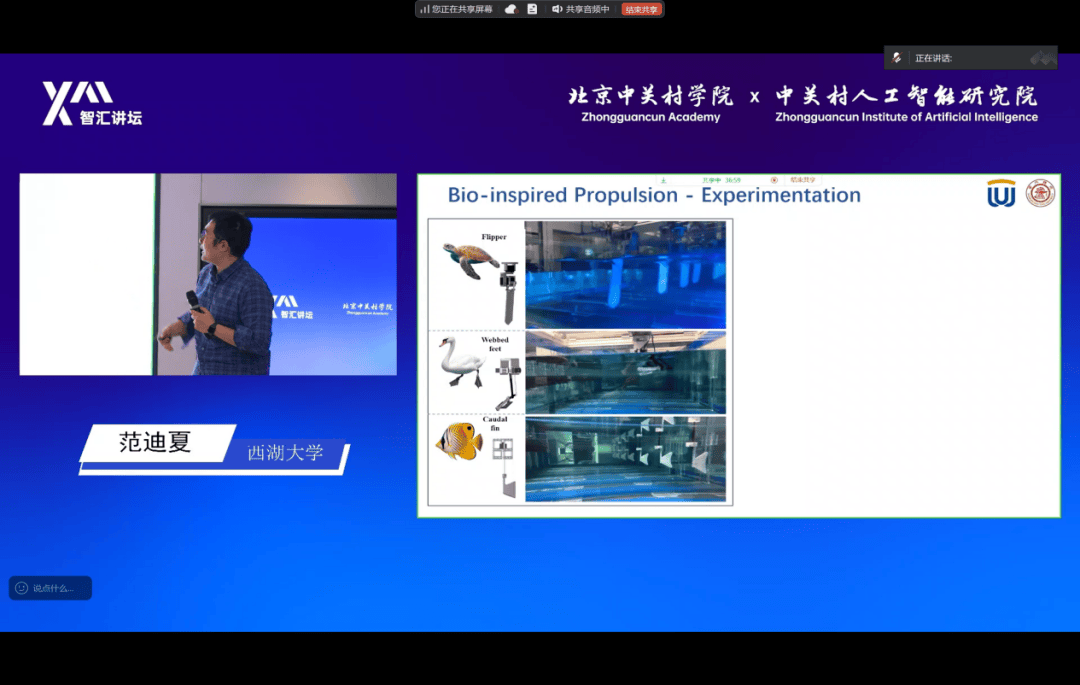Click the slide title Bio-inspired Propulsion - Experimentation
Screen dimensions: 1080x685
click(654, 195)
